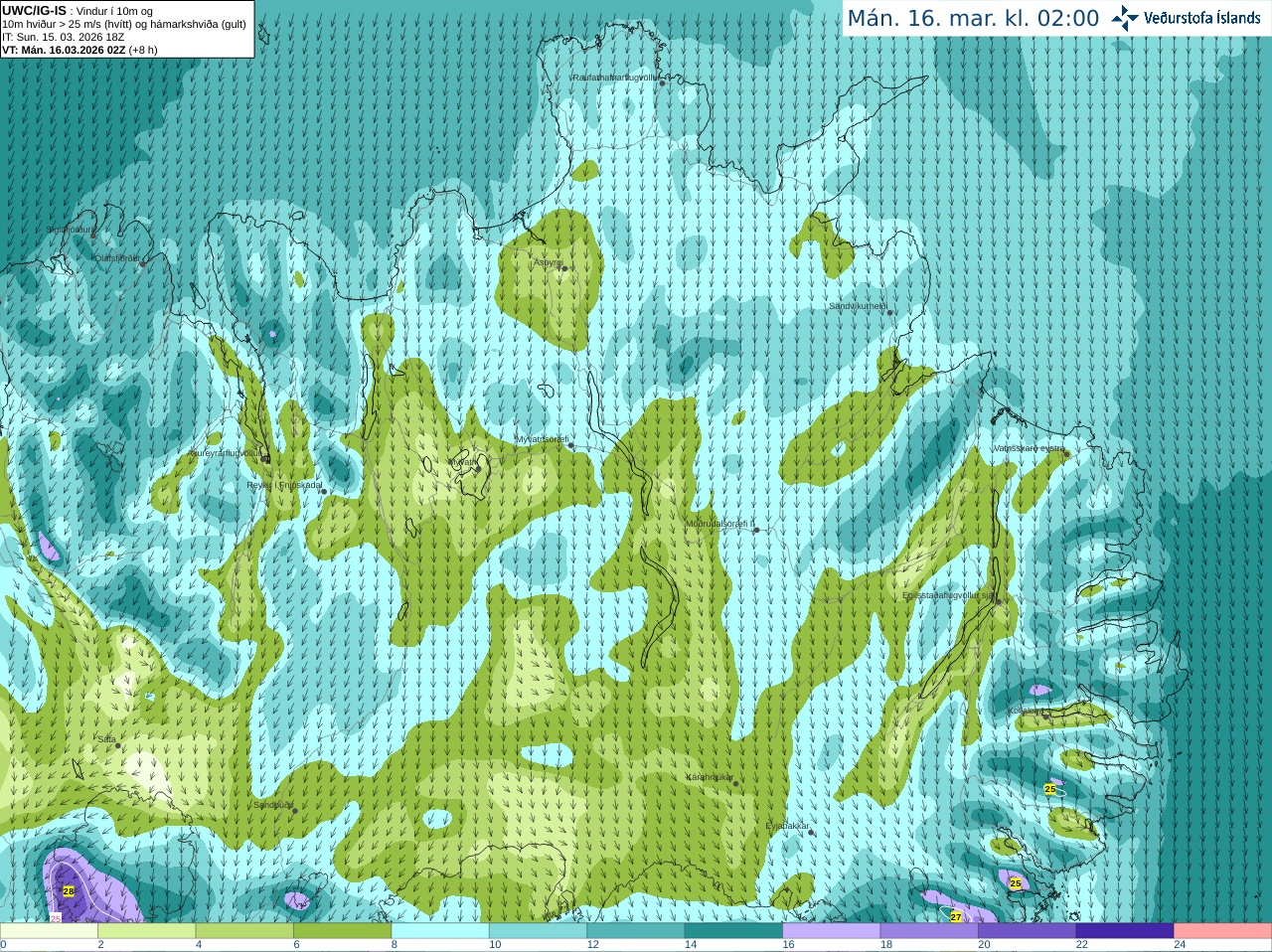Click the Kollaleira station dot
The image size is (1272, 952).
(1045, 714)
